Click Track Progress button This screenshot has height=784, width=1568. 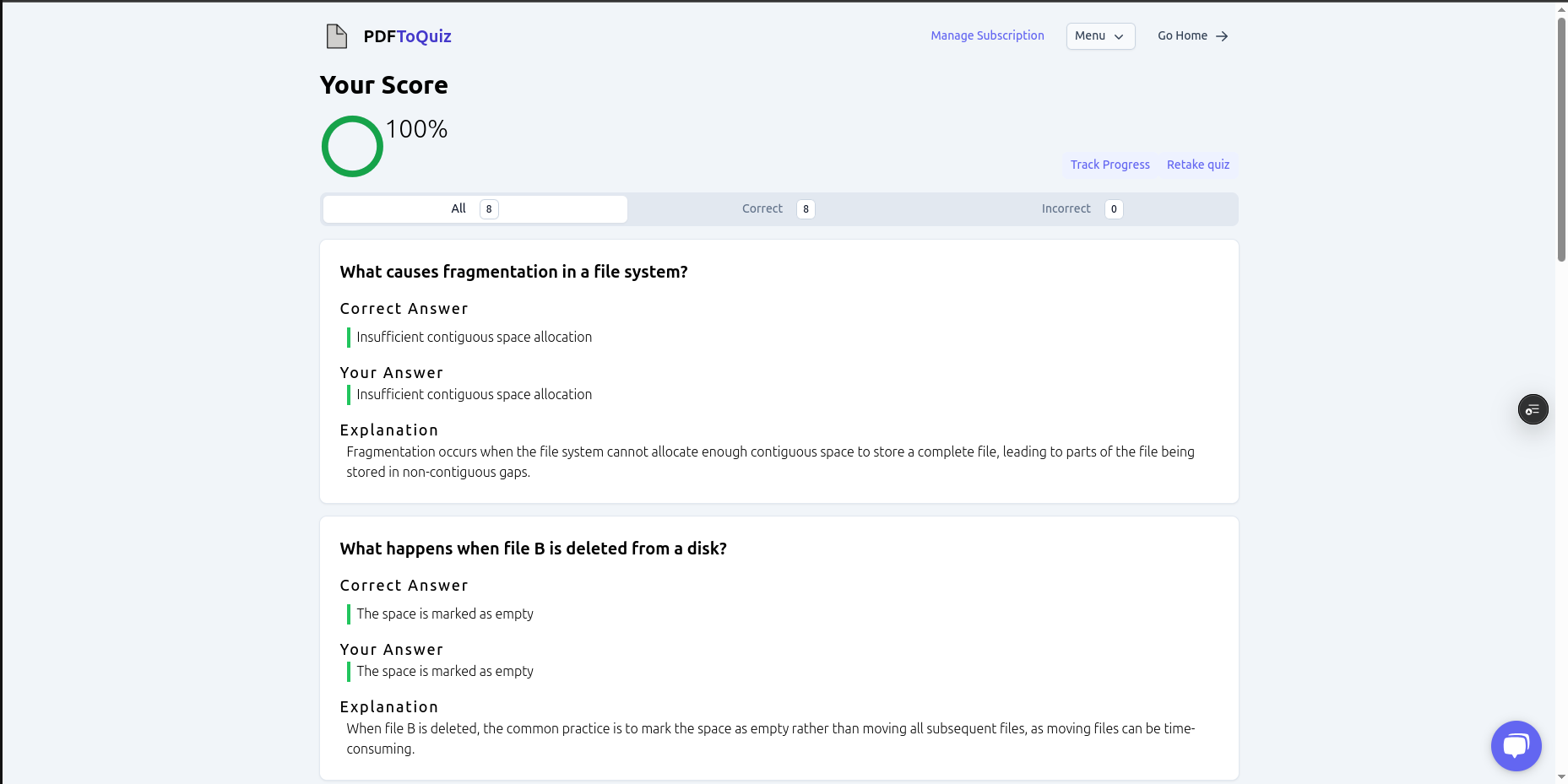click(x=1110, y=165)
